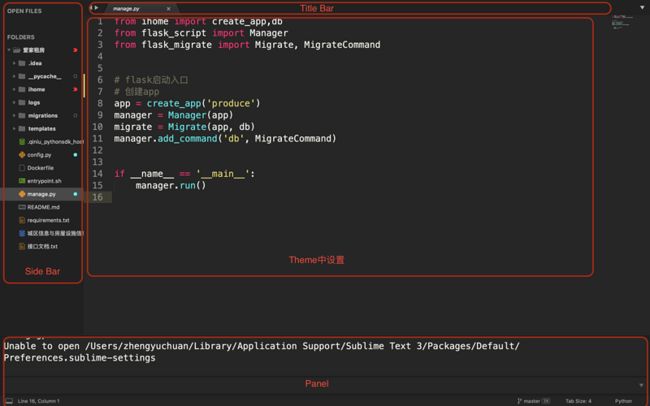650x406 pixels.
Task: Click the git branch icon beside master
Action: pos(519,401)
